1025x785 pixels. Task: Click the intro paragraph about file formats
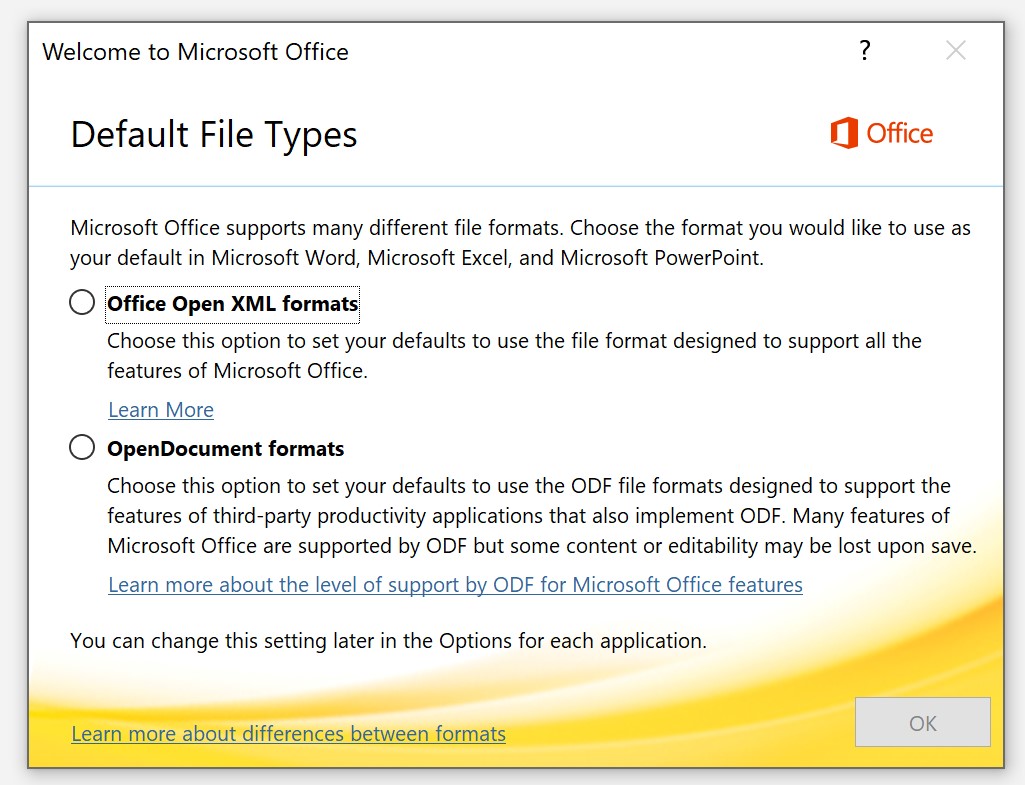pos(520,243)
